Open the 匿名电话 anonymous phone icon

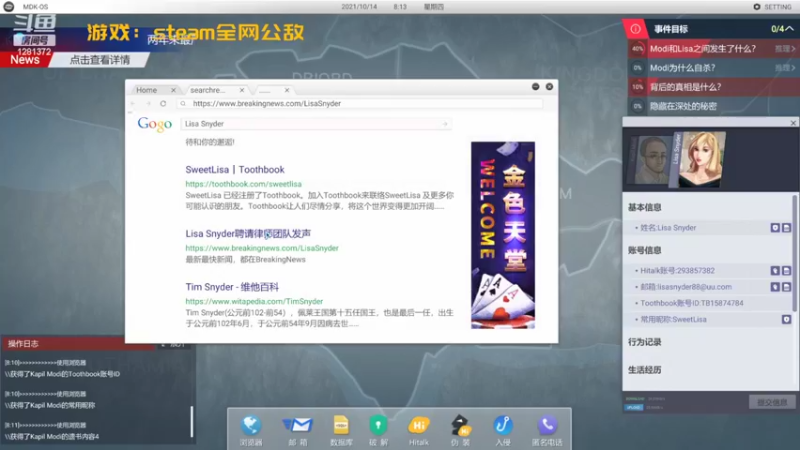coord(547,430)
